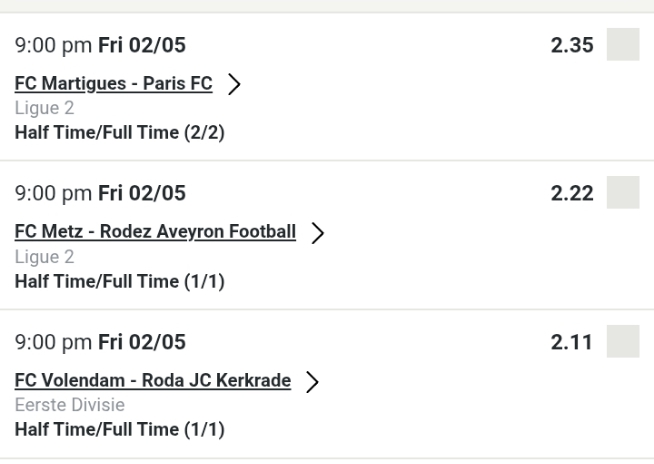Check the box next to 2.11 odds
The width and height of the screenshot is (654, 464).
point(623,341)
